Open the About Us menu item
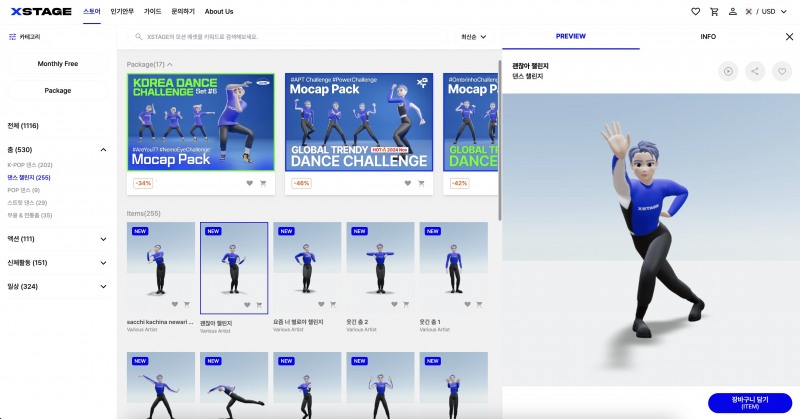The width and height of the screenshot is (800, 419). pos(219,11)
